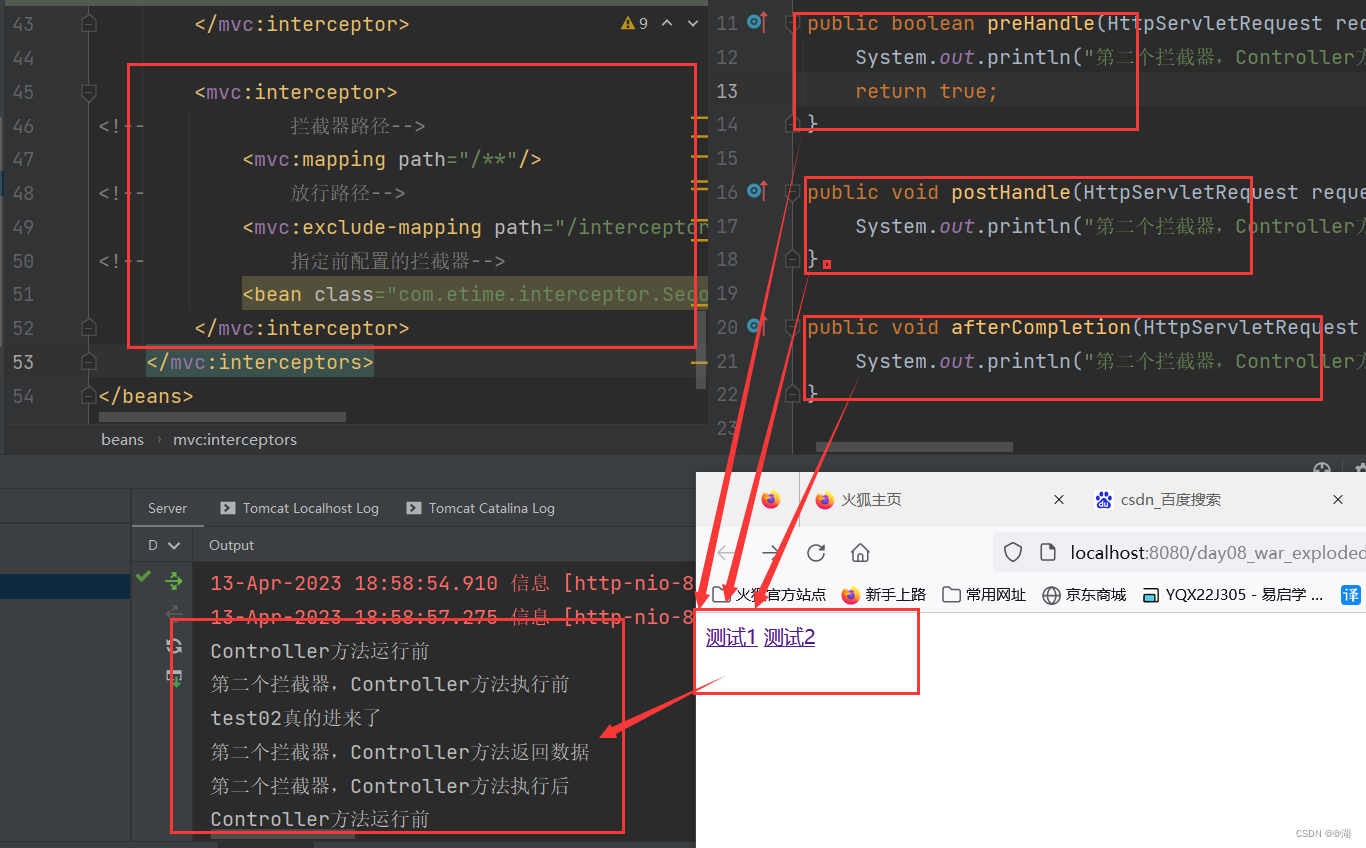Click the XML editor horizontal scrollbar
Image resolution: width=1366 pixels, height=848 pixels.
click(222, 418)
